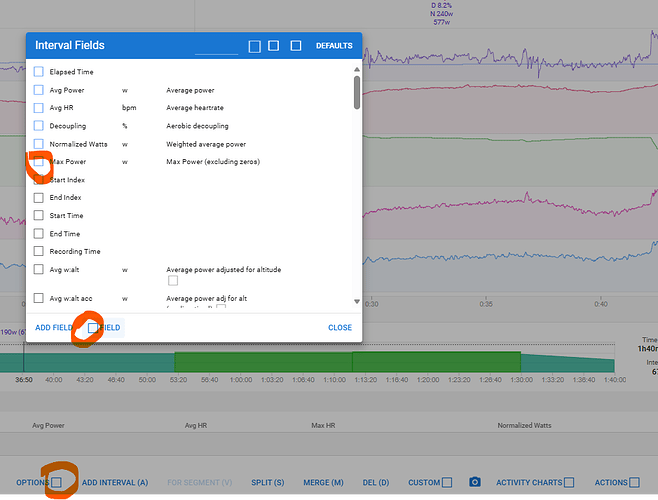Toggle the Start Time checkbox
This screenshot has height=500, width=658.
[39, 215]
